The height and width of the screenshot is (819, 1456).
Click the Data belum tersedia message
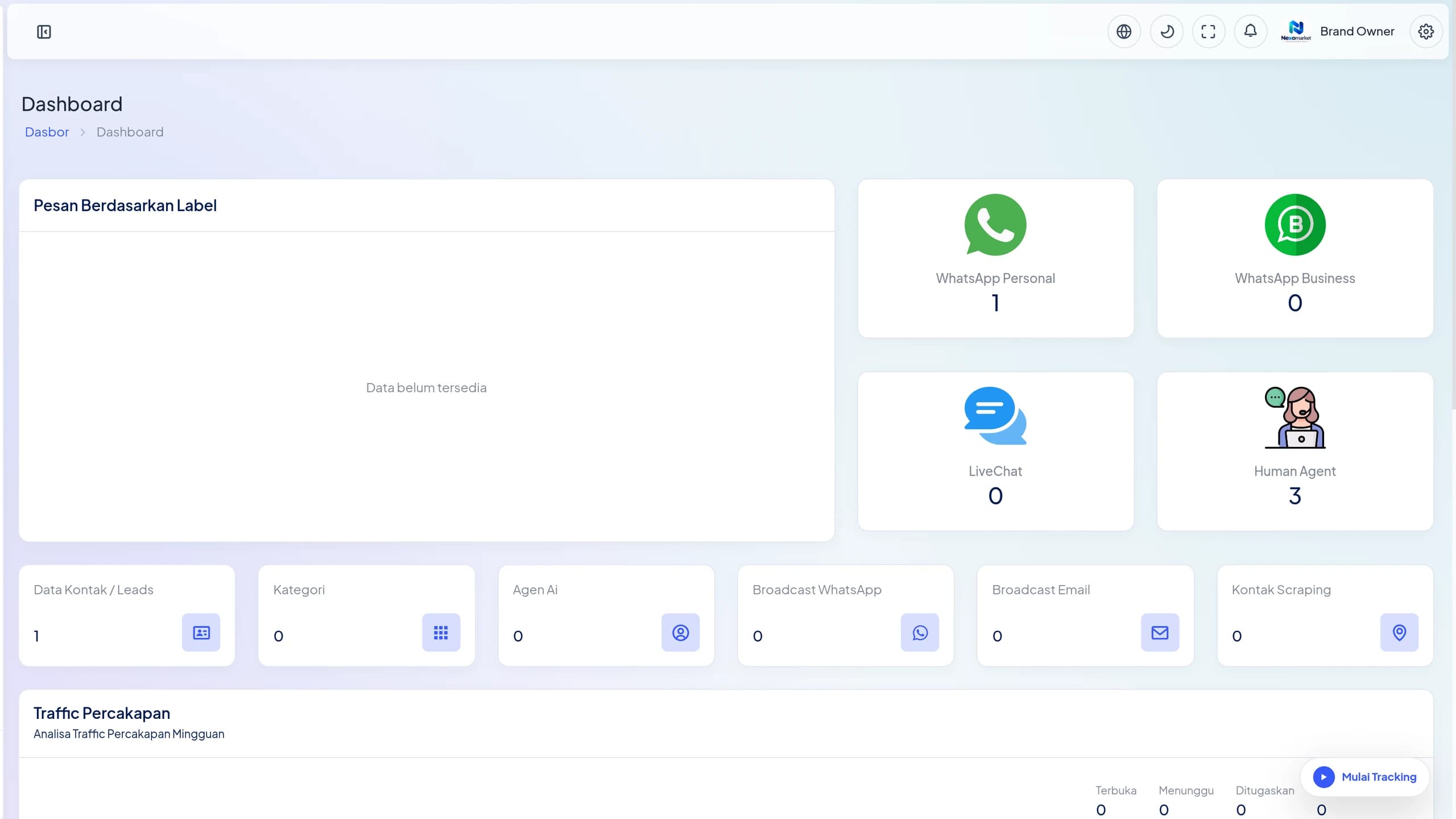[426, 387]
